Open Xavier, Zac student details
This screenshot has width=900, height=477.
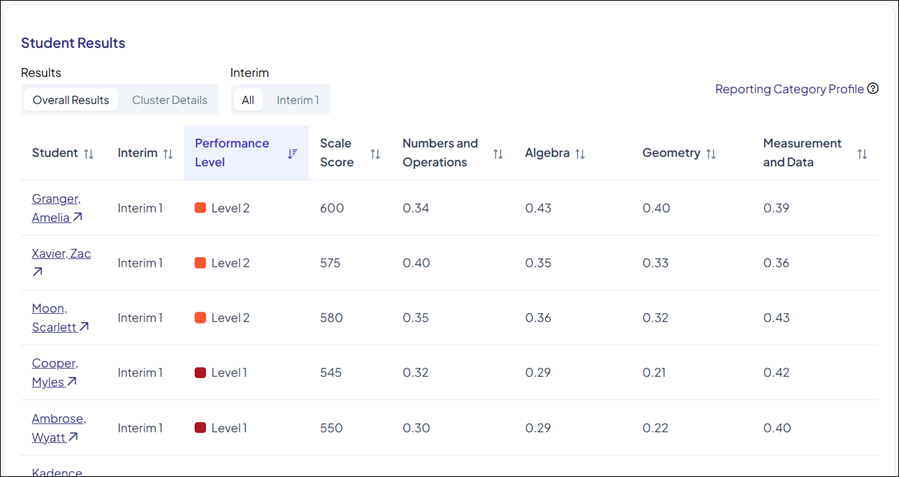click(61, 254)
